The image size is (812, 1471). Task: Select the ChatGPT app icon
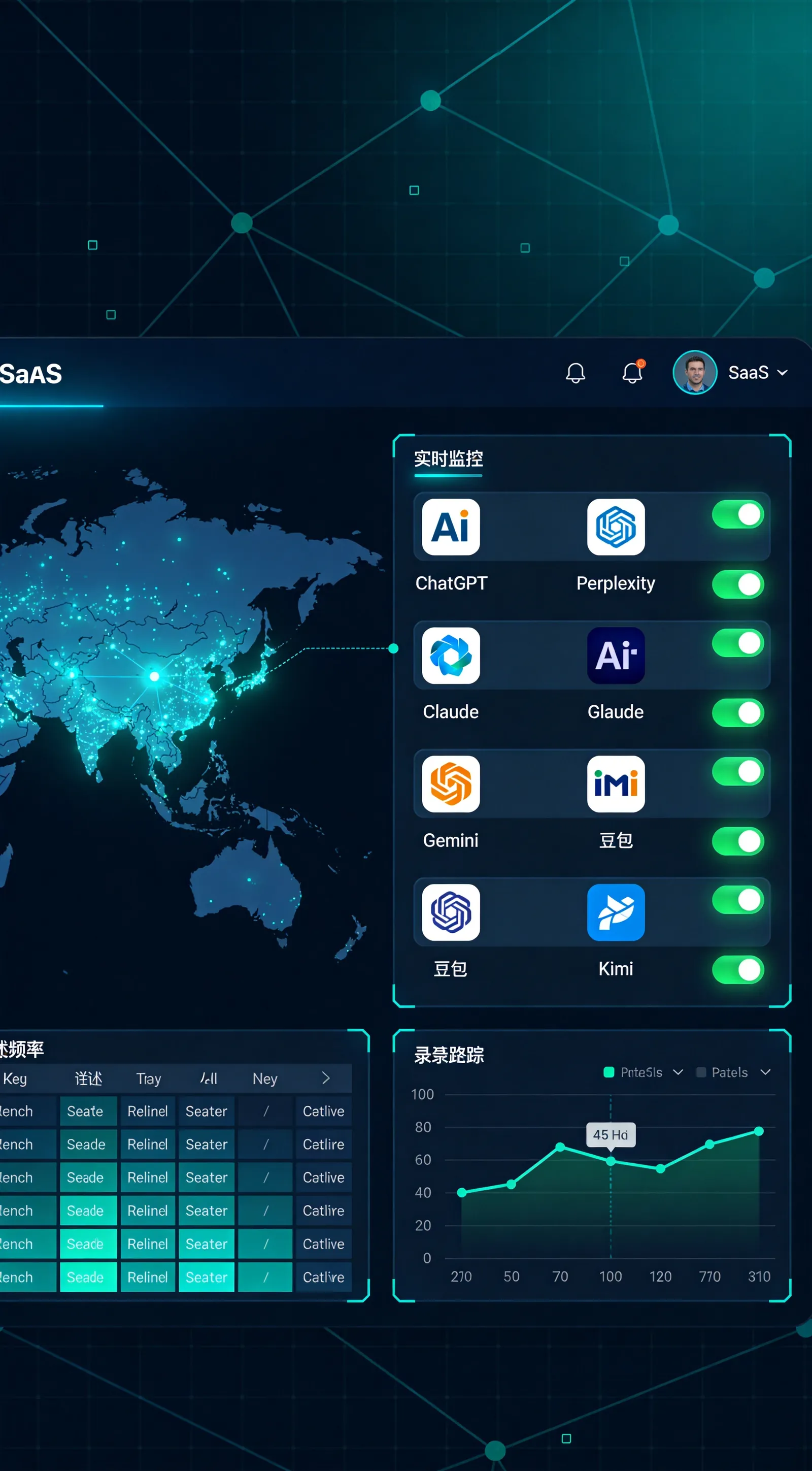coord(451,527)
